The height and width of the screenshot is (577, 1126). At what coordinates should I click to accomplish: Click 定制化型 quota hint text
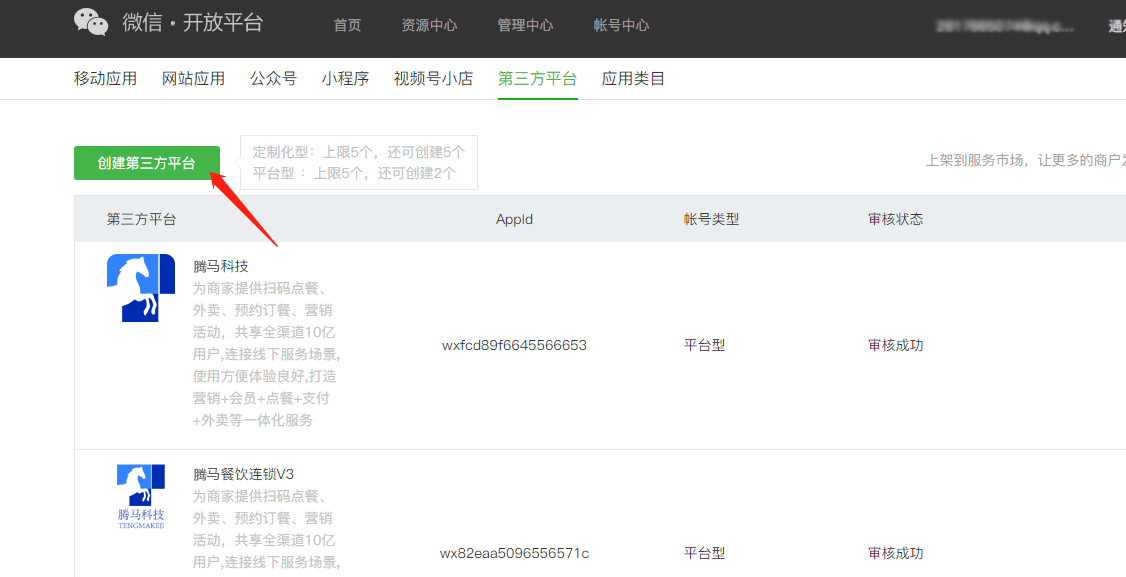(359, 152)
